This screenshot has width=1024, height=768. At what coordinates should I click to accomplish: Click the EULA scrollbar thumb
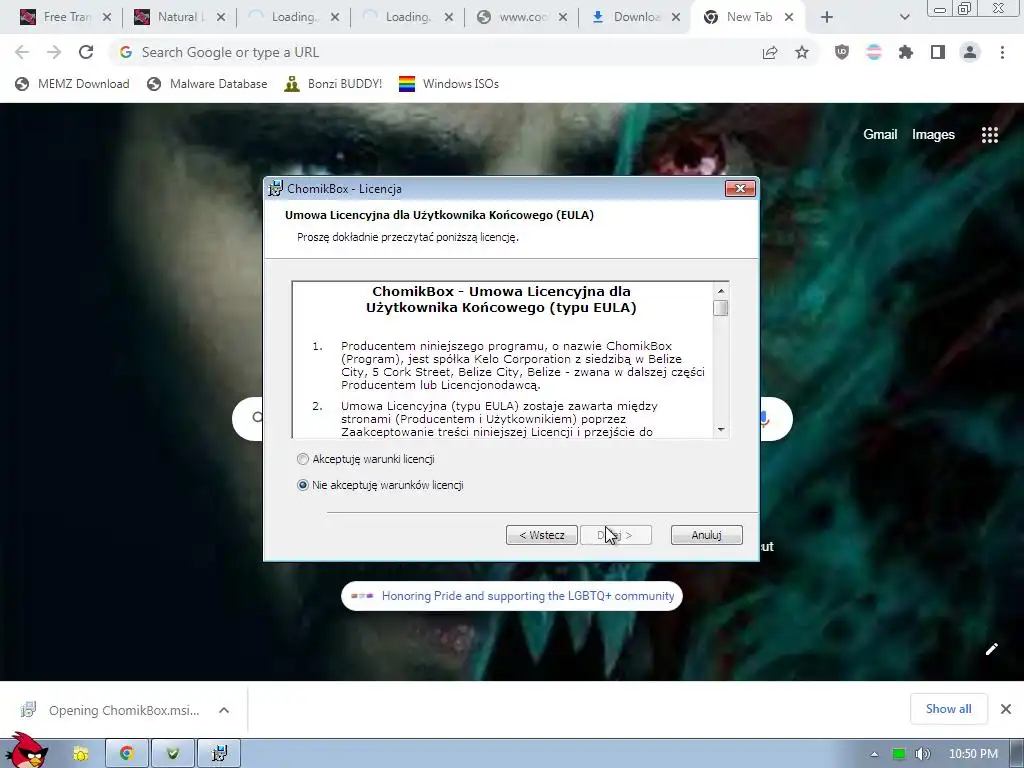pyautogui.click(x=721, y=308)
